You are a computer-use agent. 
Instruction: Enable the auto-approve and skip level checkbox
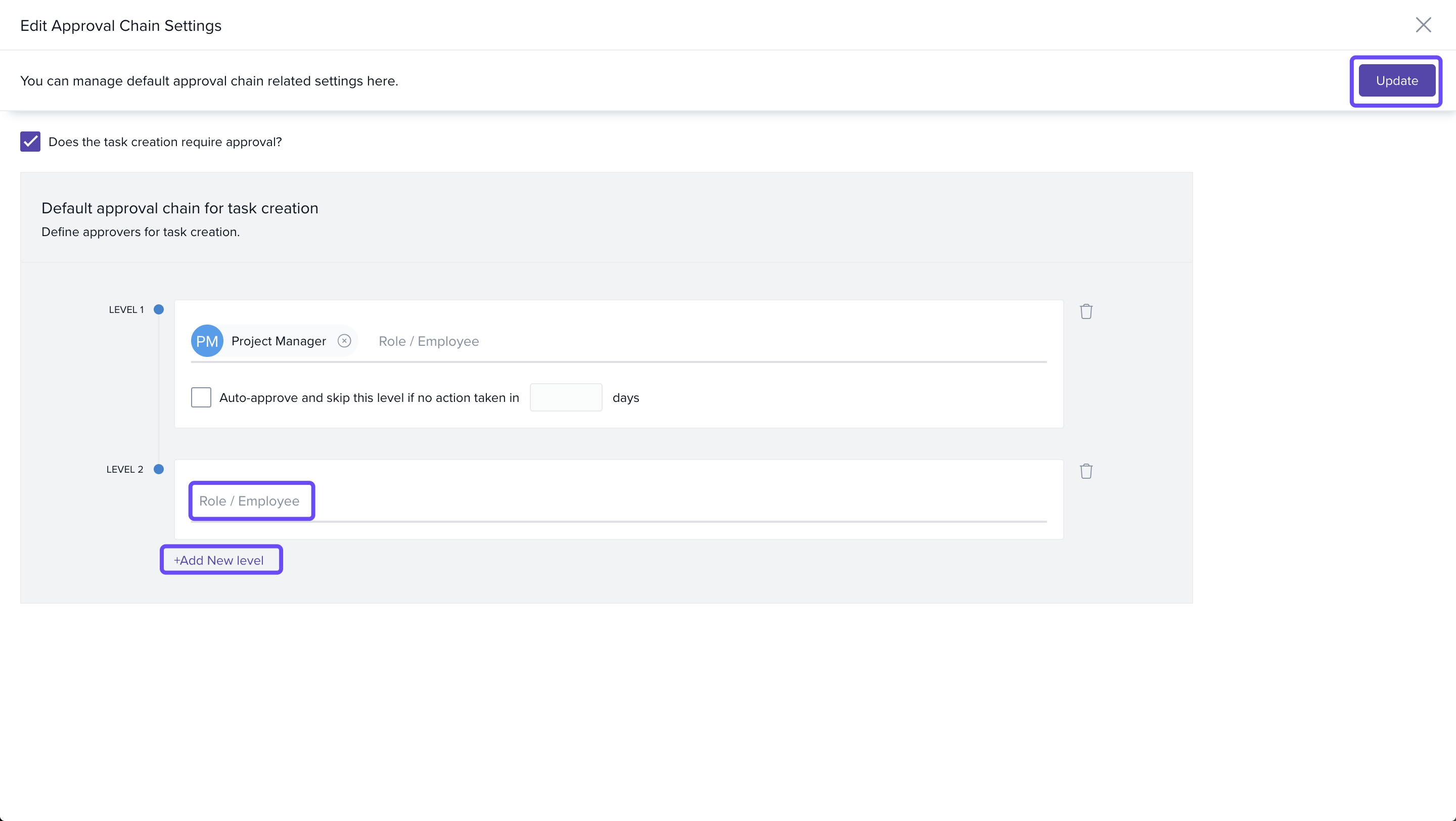point(201,397)
